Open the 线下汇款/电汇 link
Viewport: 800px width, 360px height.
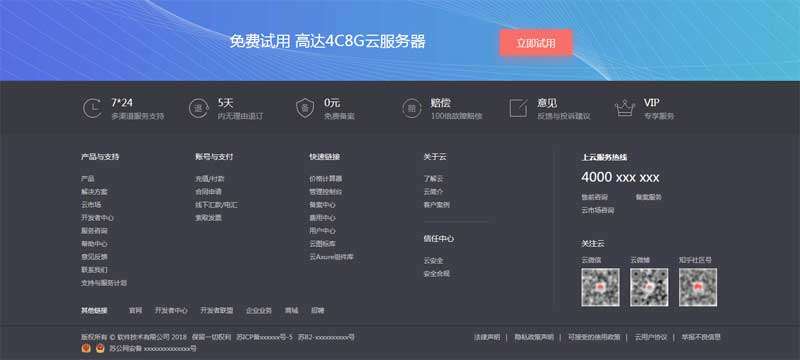(x=216, y=205)
